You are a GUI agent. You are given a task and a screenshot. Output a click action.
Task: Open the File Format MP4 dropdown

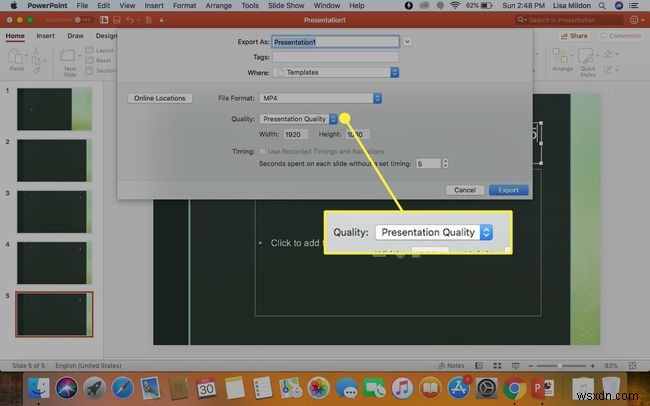(320, 98)
